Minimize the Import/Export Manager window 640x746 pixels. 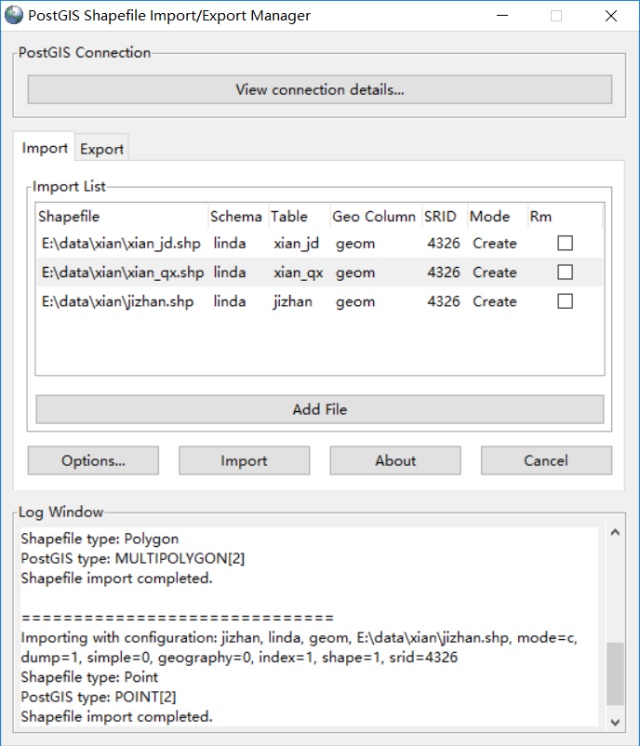[502, 16]
